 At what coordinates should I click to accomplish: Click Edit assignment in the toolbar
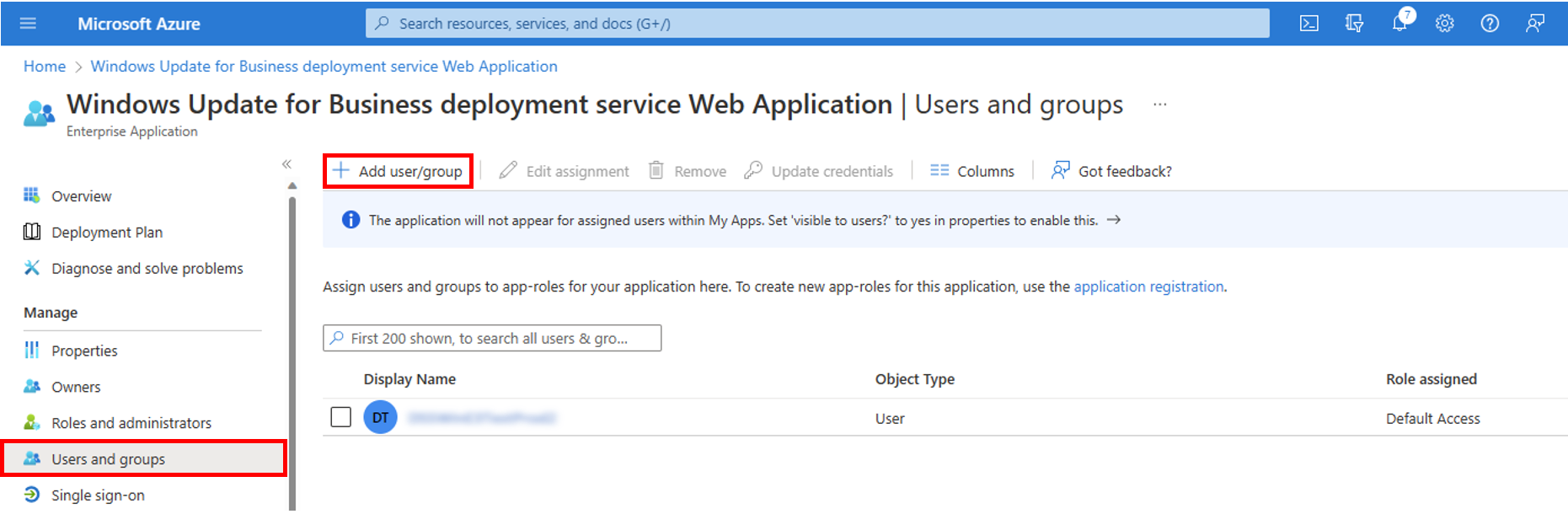564,171
